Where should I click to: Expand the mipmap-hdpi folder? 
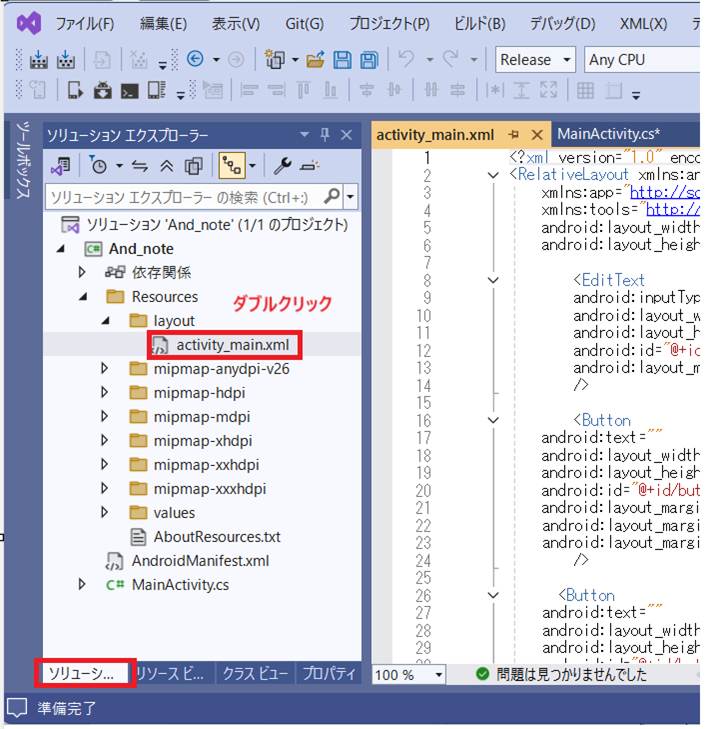click(x=107, y=393)
